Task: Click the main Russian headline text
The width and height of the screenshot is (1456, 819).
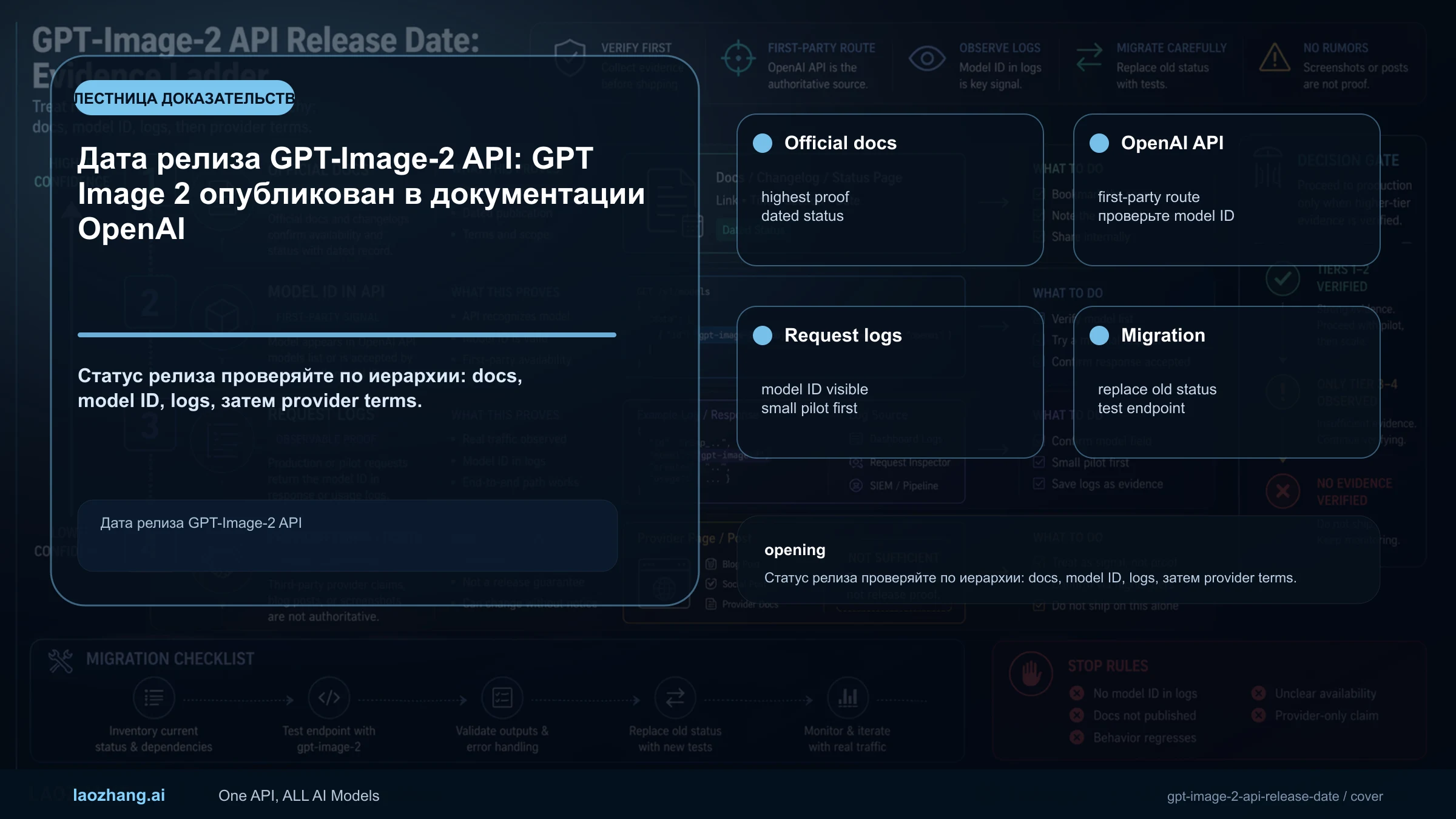Action: point(361,194)
